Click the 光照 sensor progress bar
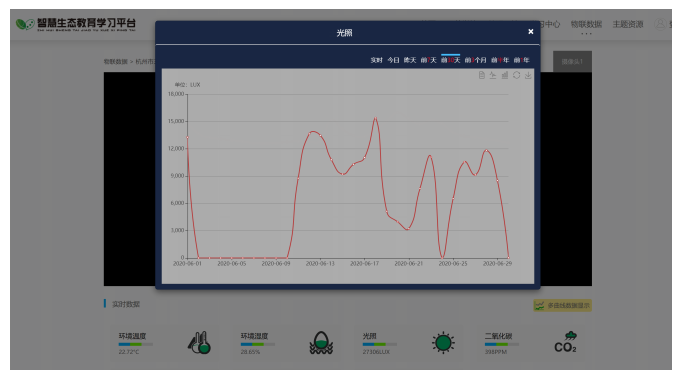The width and height of the screenshot is (682, 380). click(379, 344)
